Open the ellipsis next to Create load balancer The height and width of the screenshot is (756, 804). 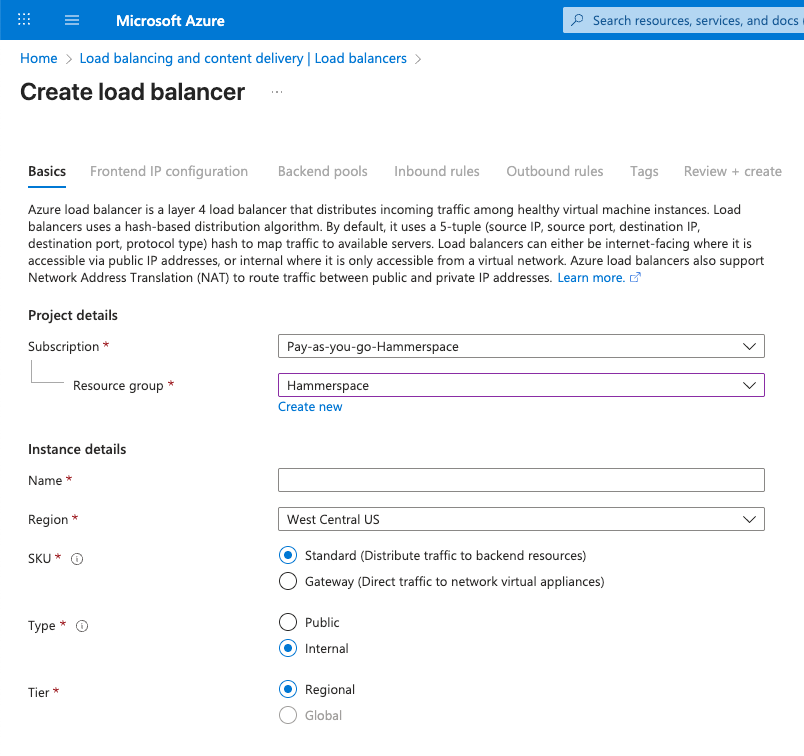tap(277, 92)
